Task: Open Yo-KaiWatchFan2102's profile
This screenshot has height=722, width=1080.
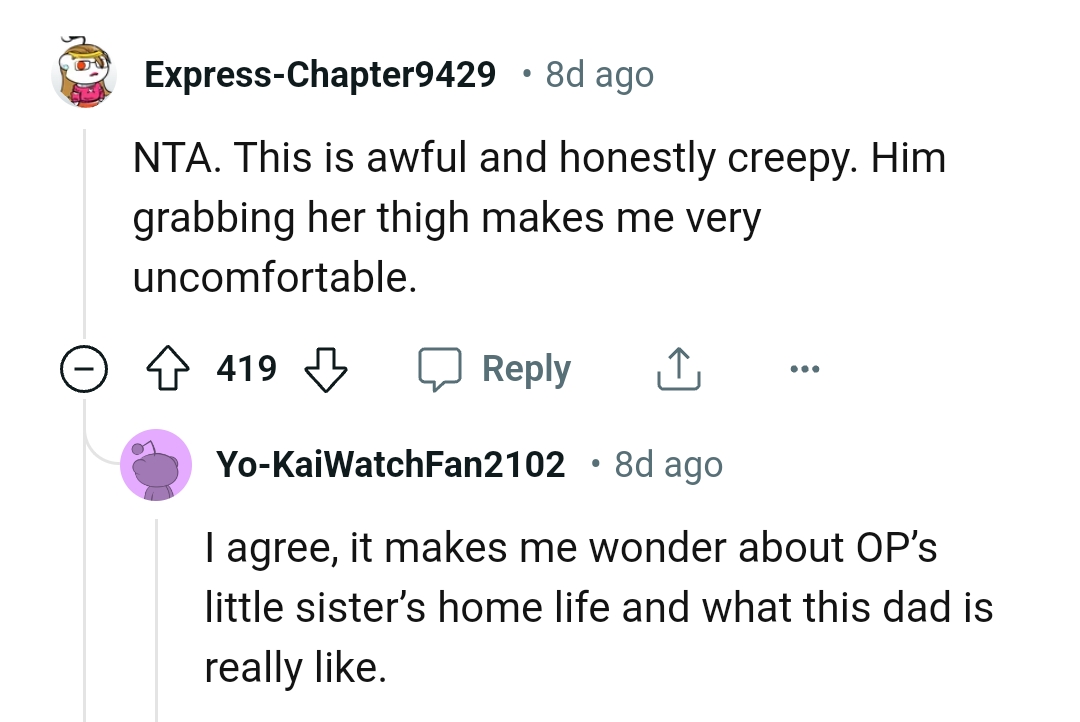Action: 390,463
